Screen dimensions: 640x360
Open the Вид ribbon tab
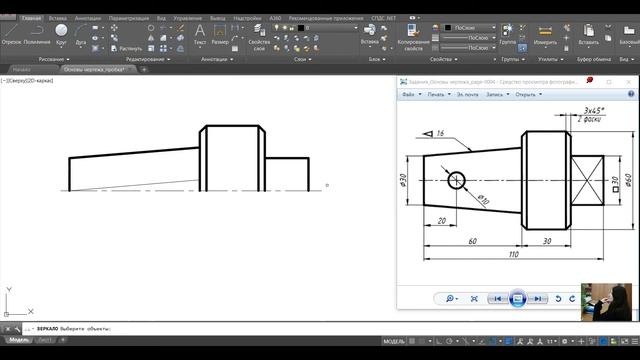161,18
